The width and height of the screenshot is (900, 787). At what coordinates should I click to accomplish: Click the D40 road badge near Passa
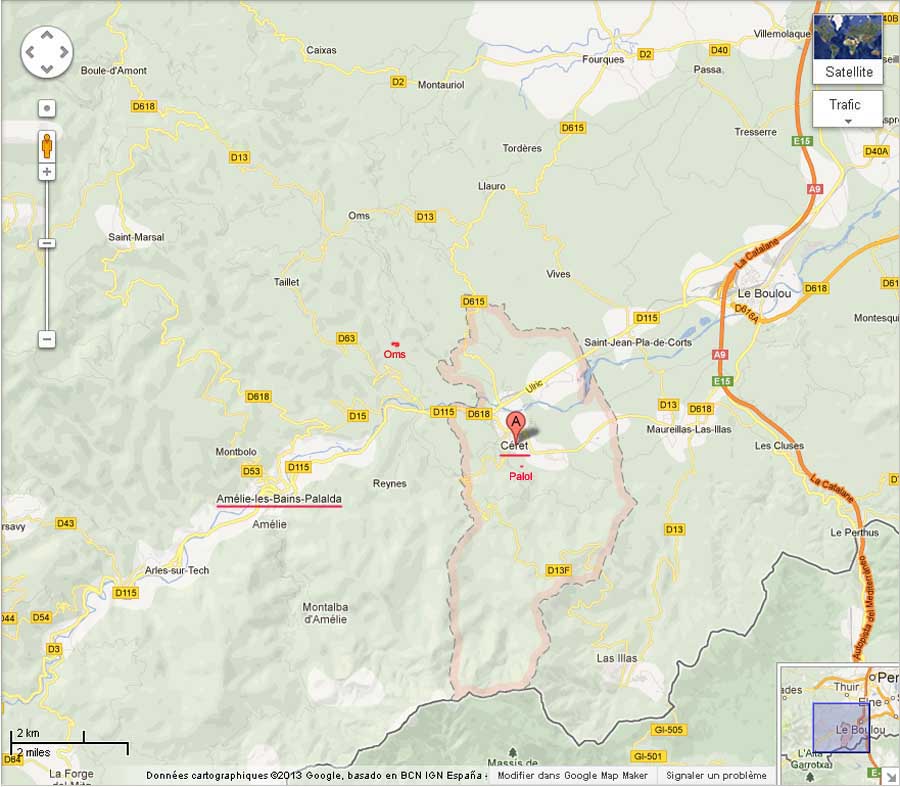point(719,50)
